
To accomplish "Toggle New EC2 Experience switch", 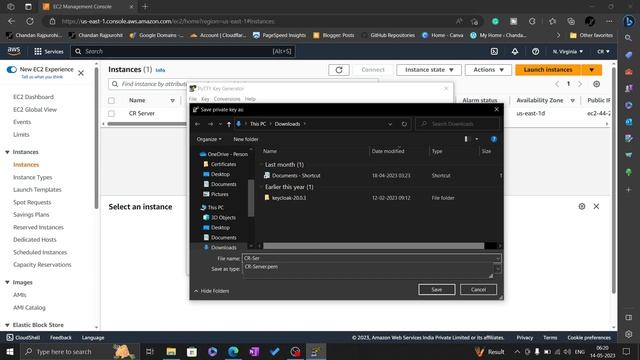I will [x=11, y=69].
